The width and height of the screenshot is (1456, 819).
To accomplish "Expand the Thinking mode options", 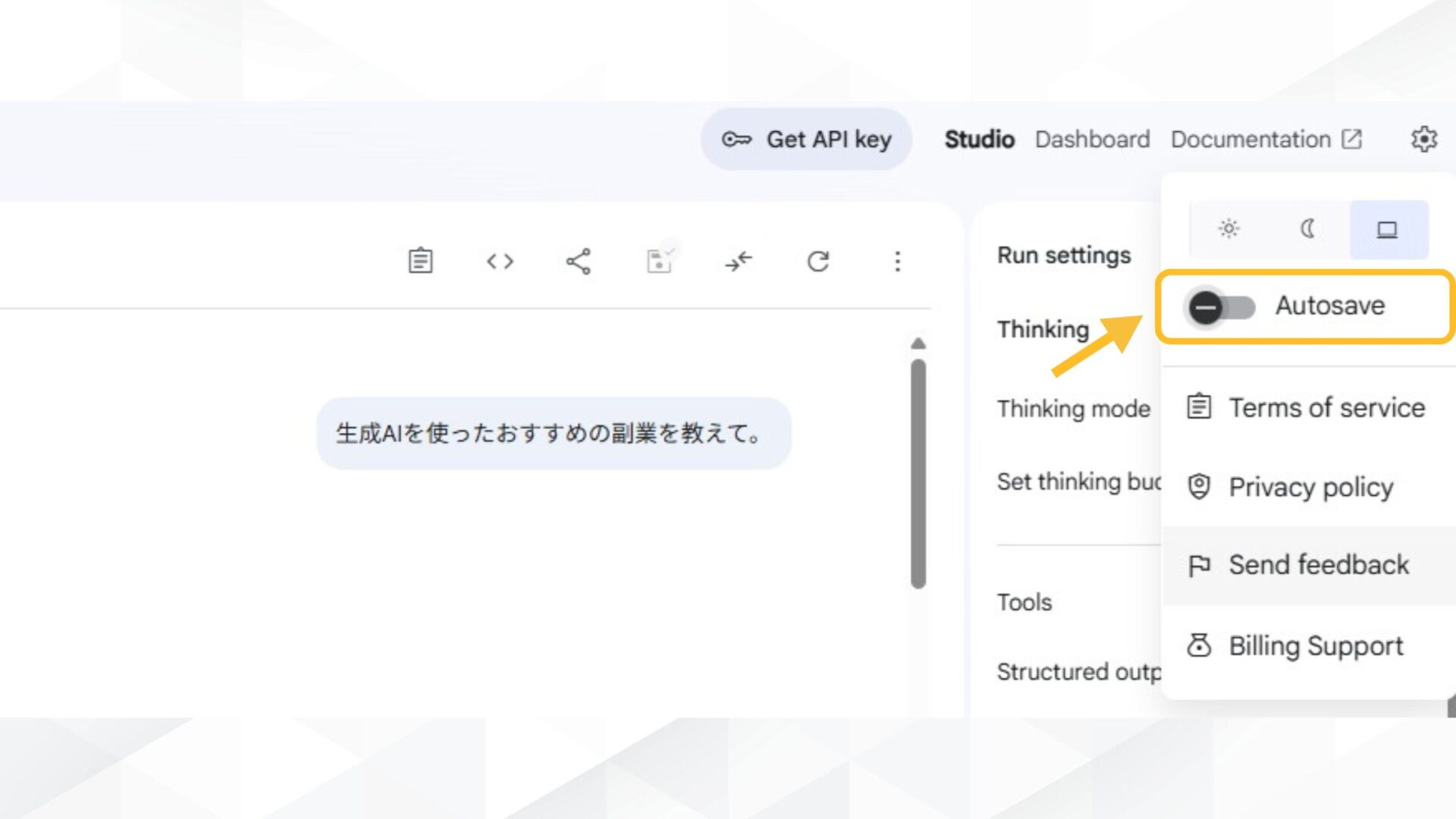I will (x=1073, y=409).
